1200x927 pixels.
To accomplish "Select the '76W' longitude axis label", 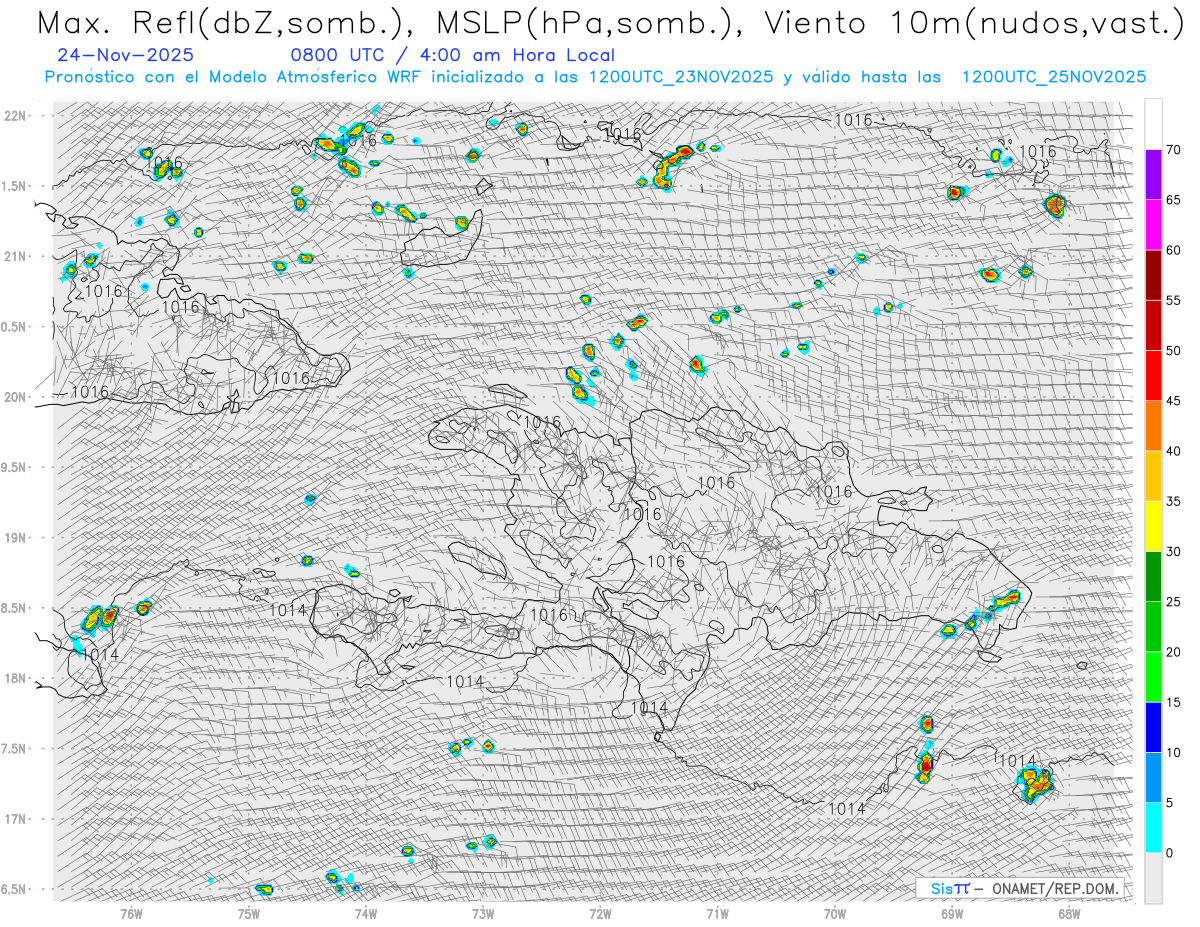I will [131, 913].
